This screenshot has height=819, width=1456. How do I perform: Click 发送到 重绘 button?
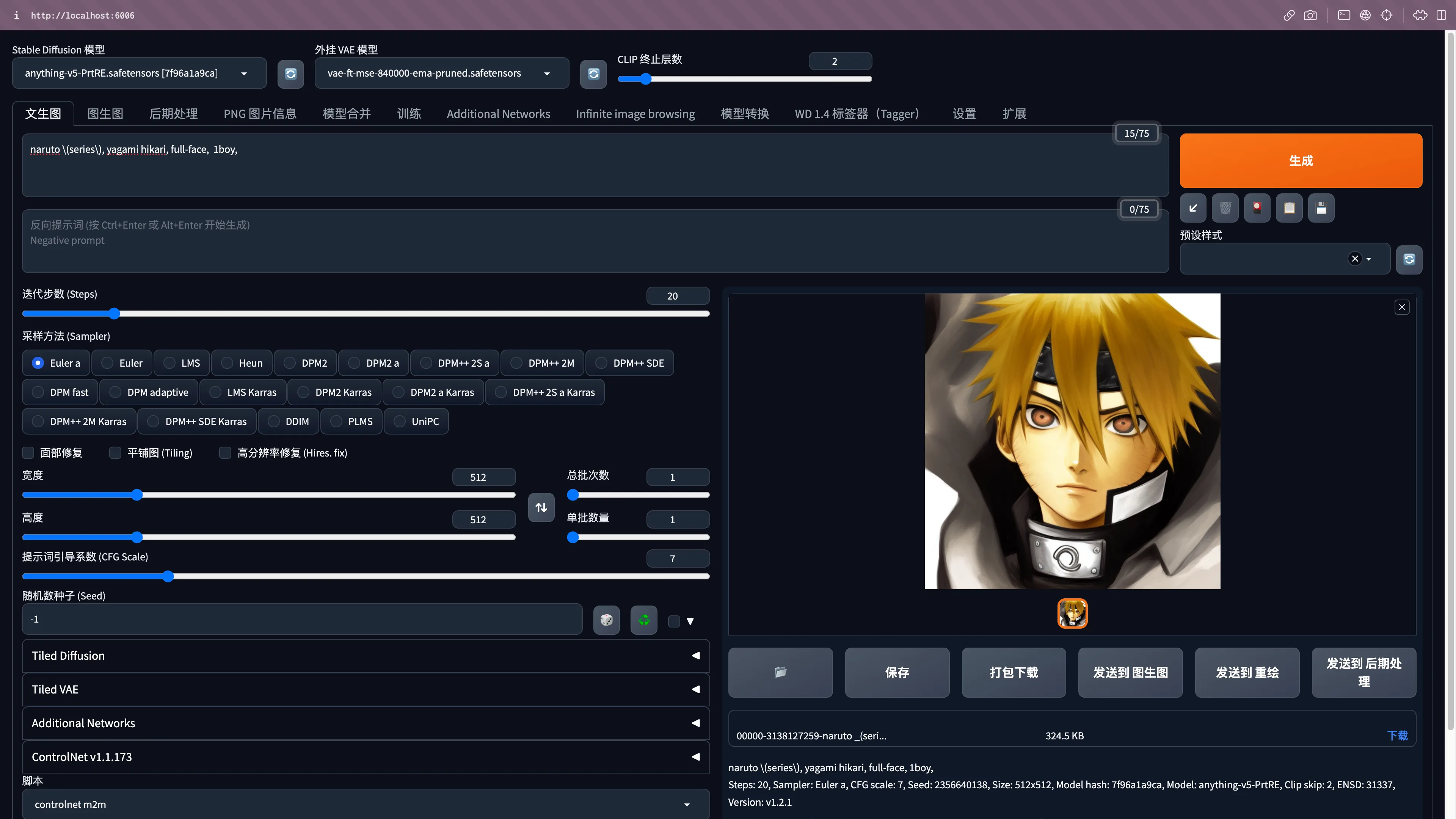pos(1247,672)
